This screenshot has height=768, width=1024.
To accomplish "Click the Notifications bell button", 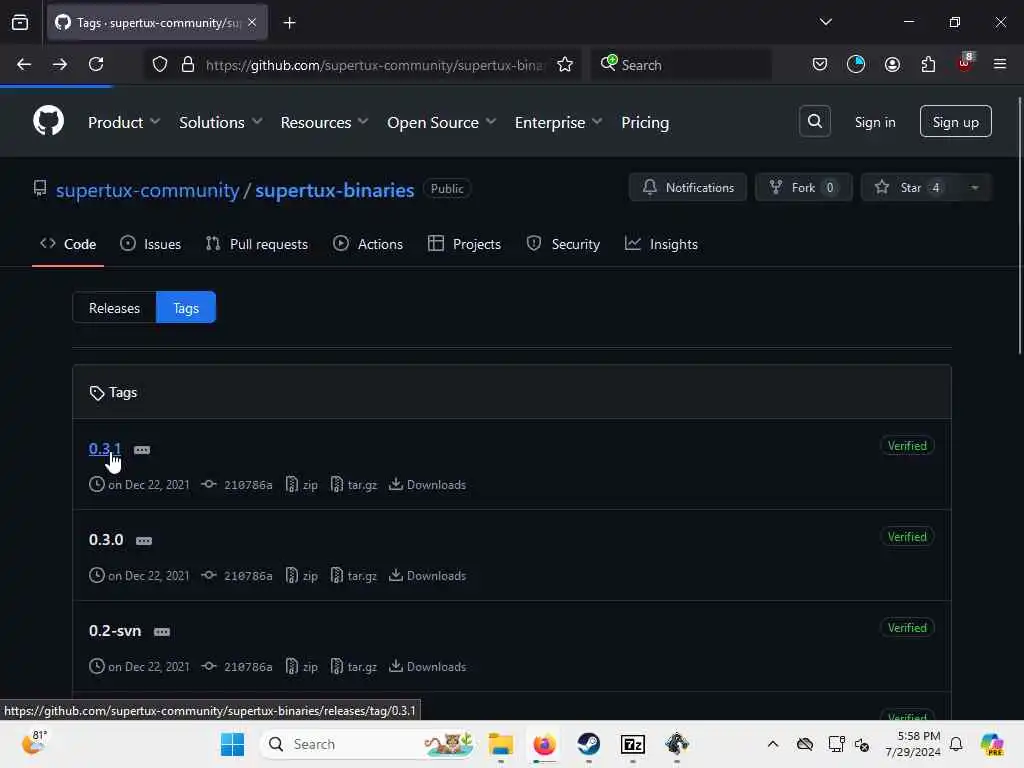I will (688, 187).
